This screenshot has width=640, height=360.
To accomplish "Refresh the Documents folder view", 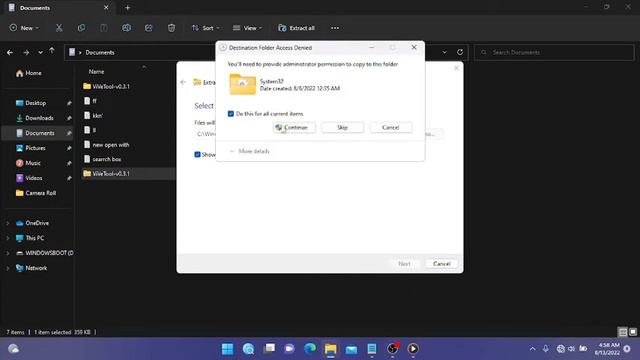I will click(460, 52).
